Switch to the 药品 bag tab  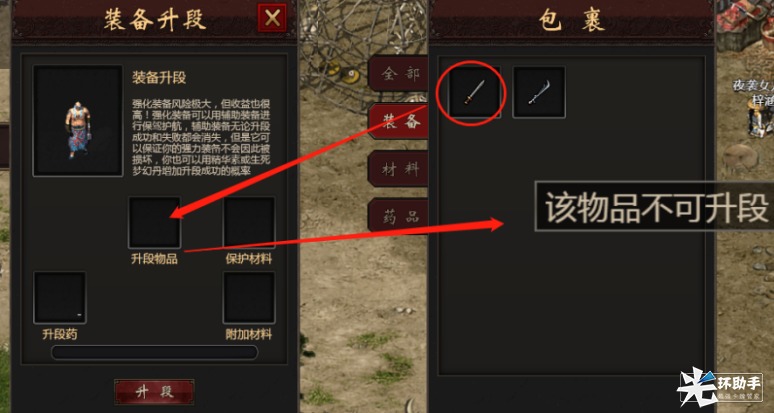(398, 216)
